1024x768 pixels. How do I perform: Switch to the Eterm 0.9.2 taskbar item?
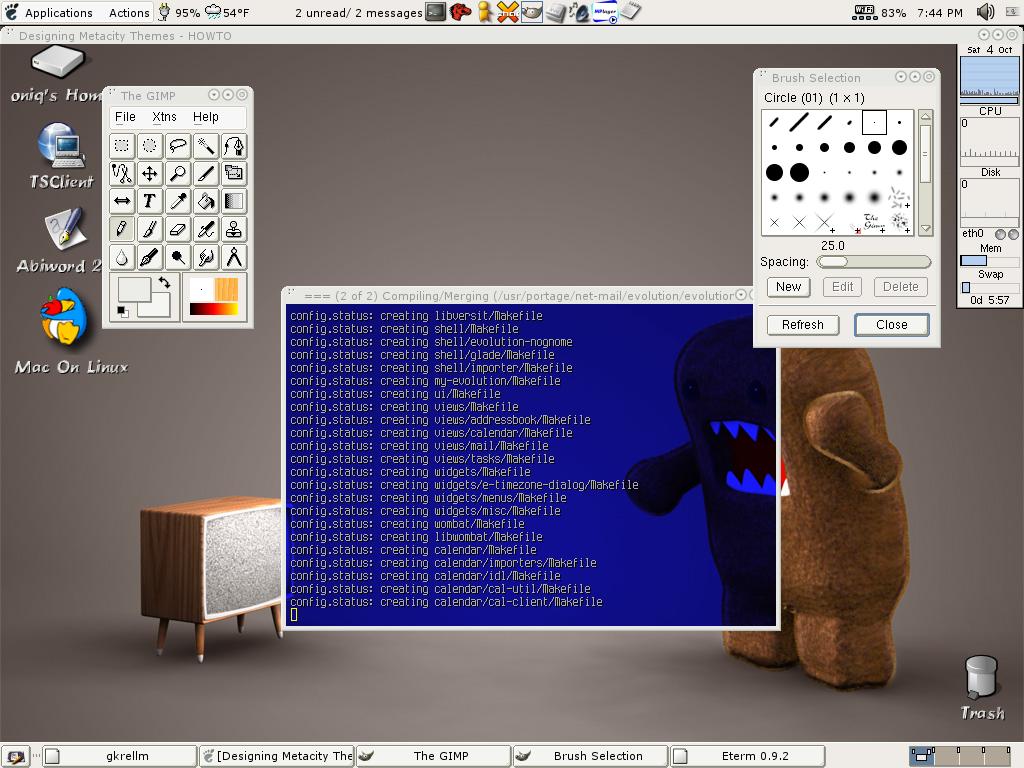[748, 756]
